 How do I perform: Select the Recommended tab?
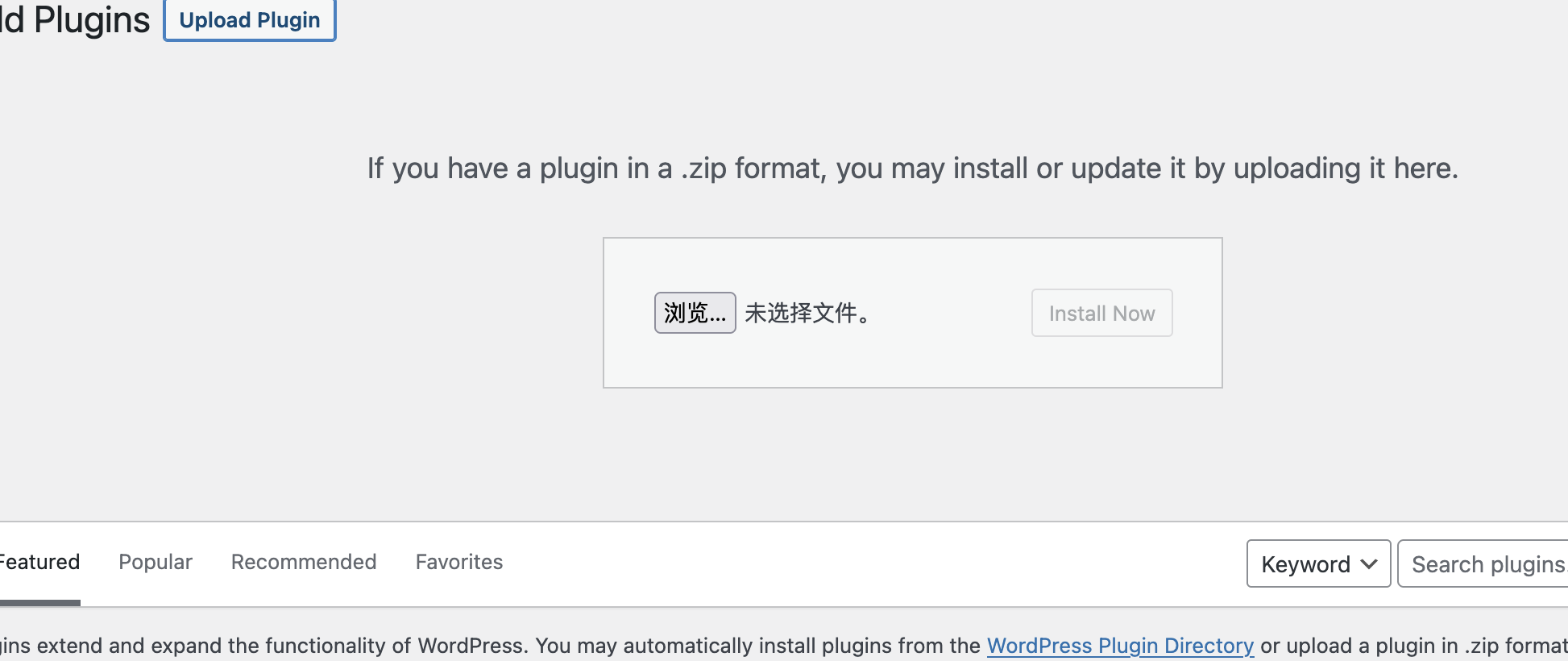tap(304, 562)
